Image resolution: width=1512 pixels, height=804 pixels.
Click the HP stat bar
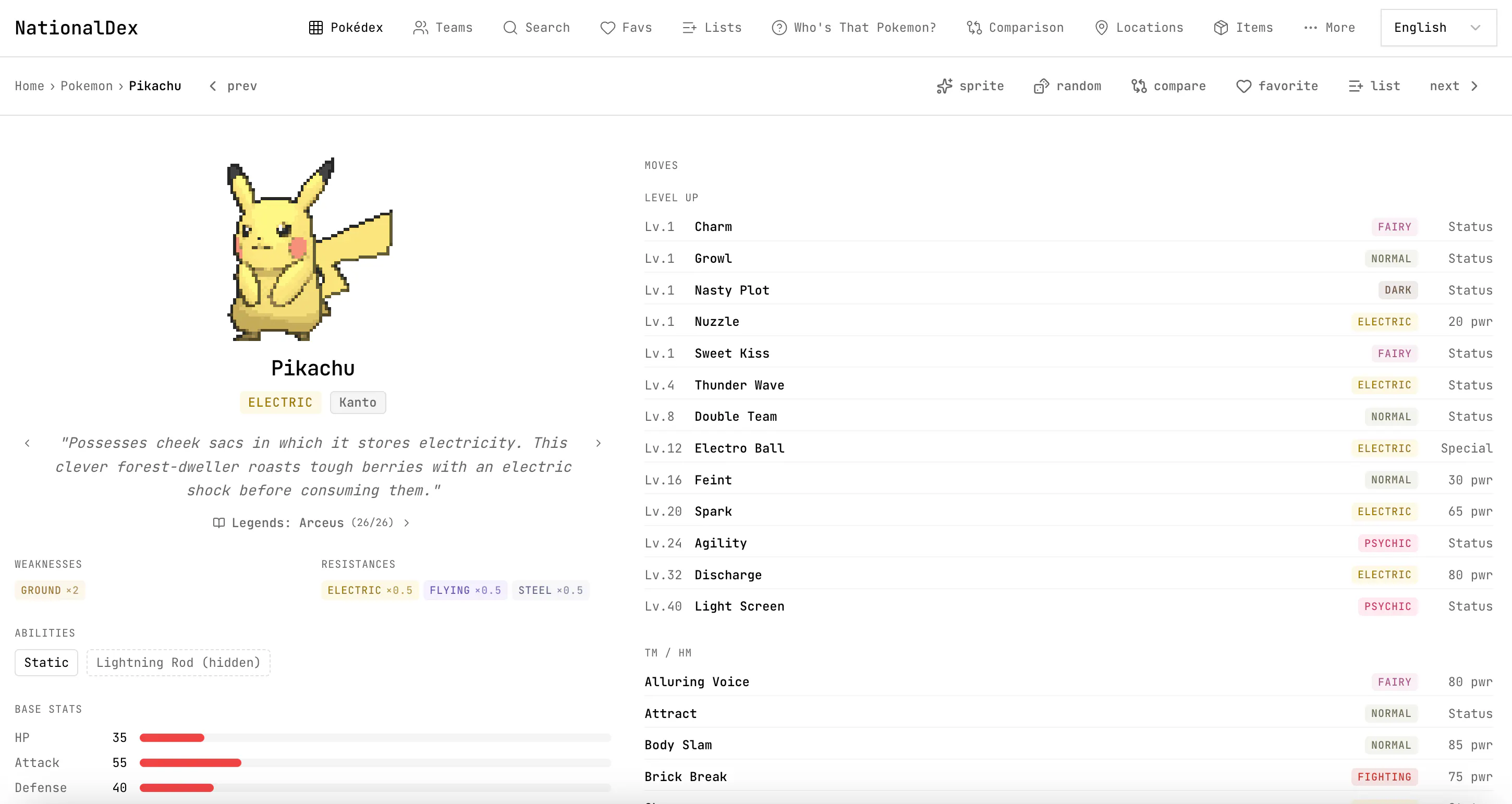tap(375, 738)
